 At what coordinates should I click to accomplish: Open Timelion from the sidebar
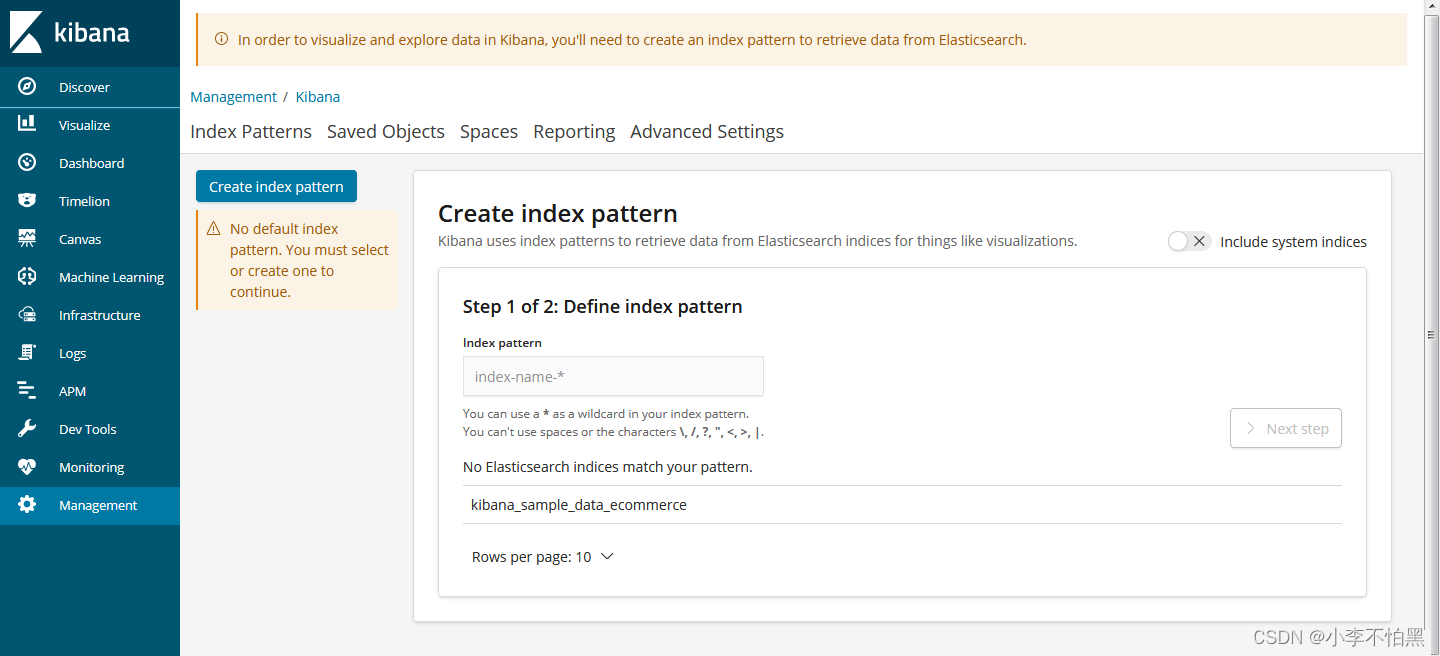pos(90,201)
